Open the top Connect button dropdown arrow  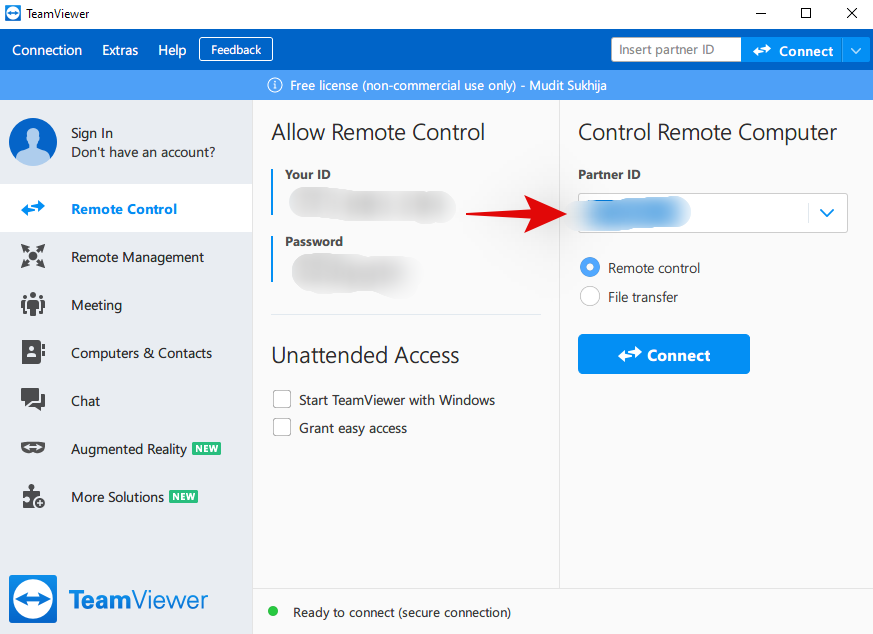pyautogui.click(x=857, y=50)
